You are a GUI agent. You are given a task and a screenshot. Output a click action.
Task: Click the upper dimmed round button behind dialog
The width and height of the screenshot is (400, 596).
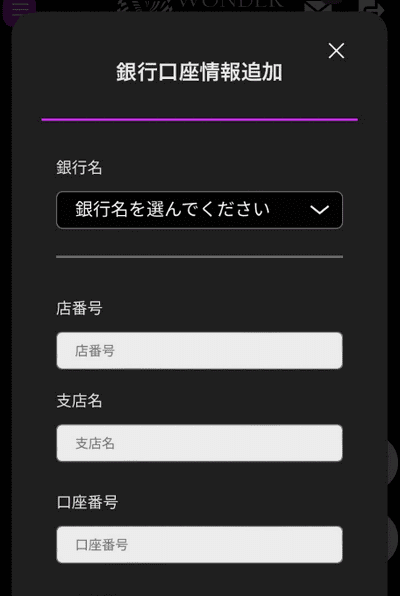tap(392, 462)
